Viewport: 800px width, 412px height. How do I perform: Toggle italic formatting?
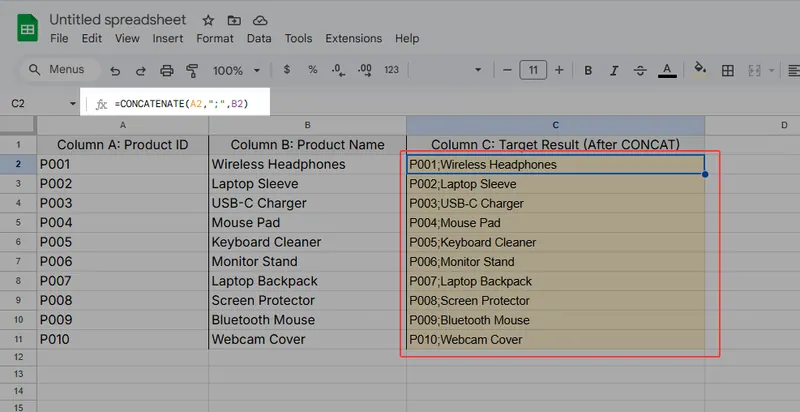[x=614, y=70]
